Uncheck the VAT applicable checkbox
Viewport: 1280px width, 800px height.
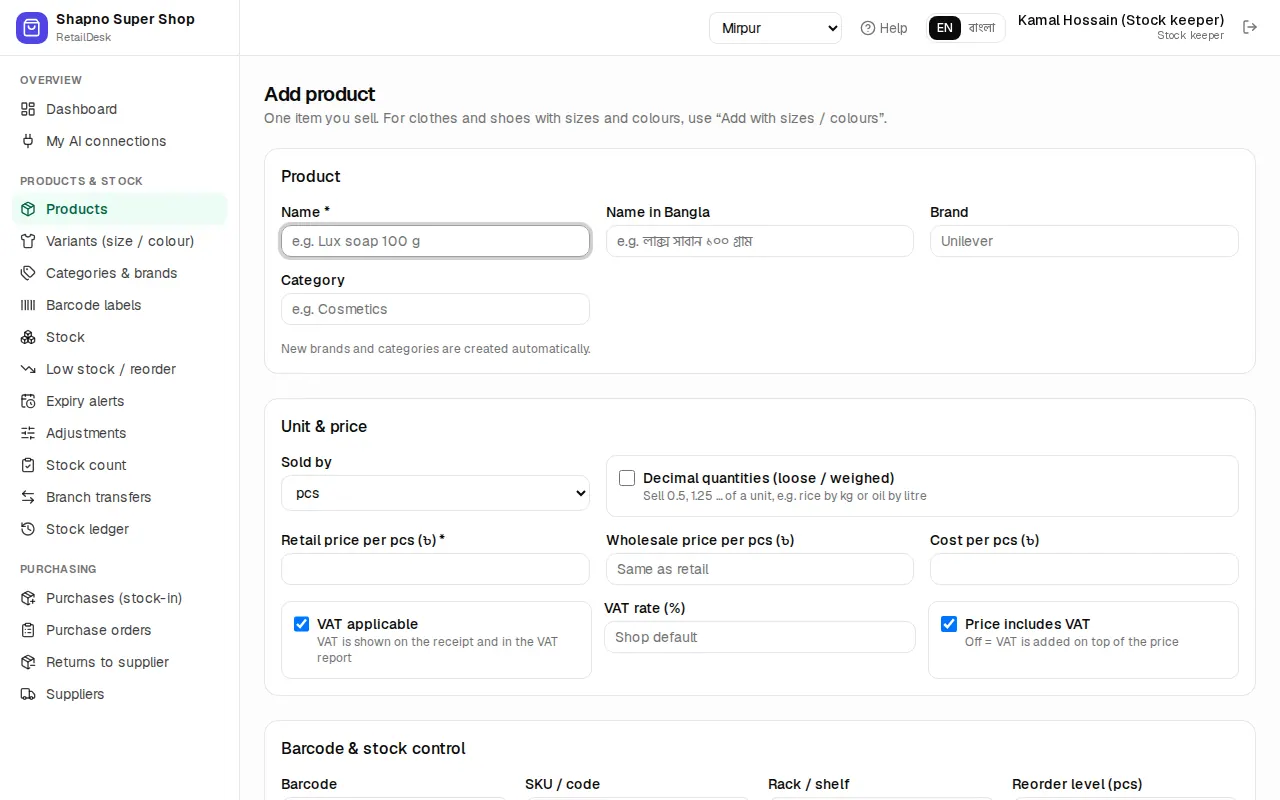point(301,624)
